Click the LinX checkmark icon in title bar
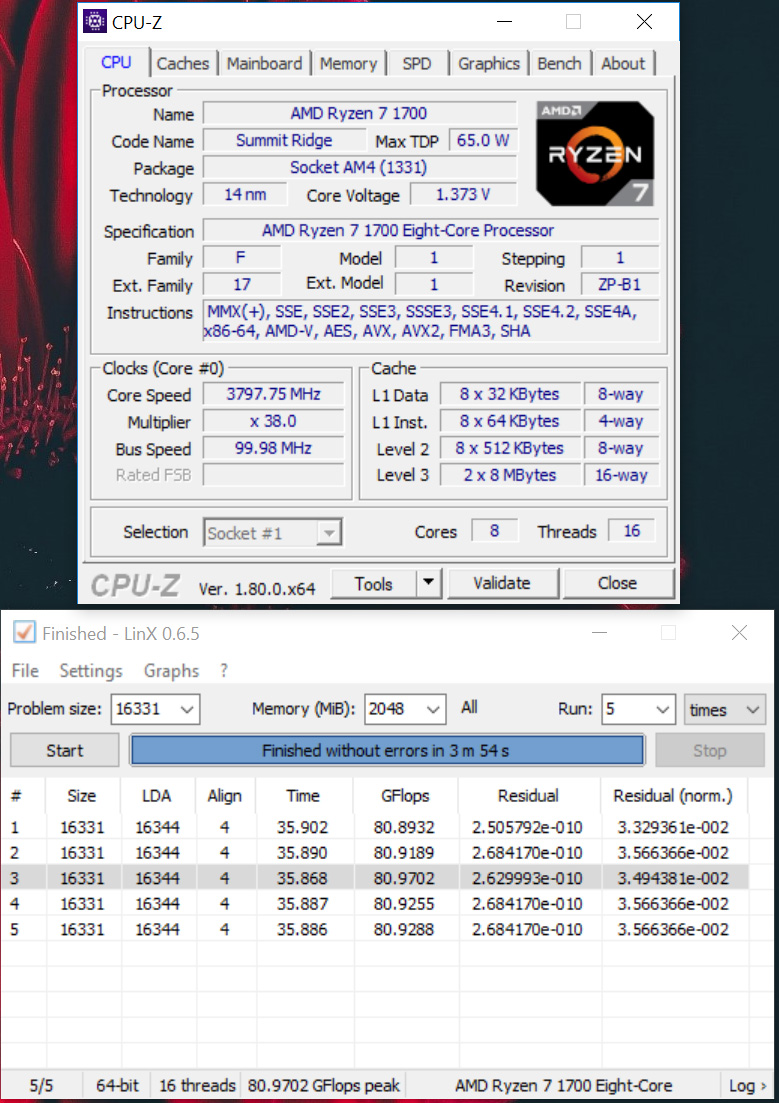Screen dimensions: 779x1103 coord(24,632)
